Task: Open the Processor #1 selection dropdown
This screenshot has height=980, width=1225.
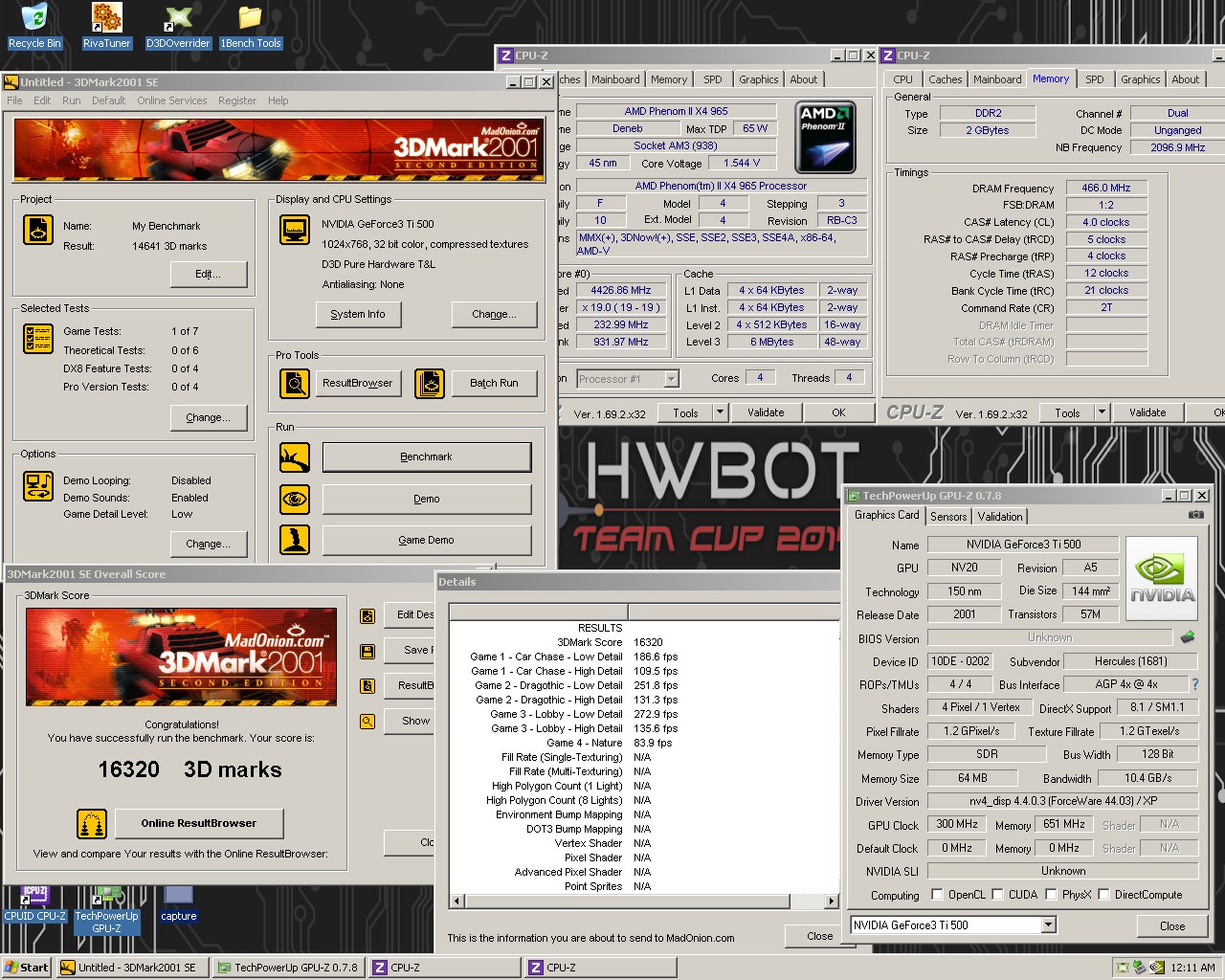Action: 671,379
